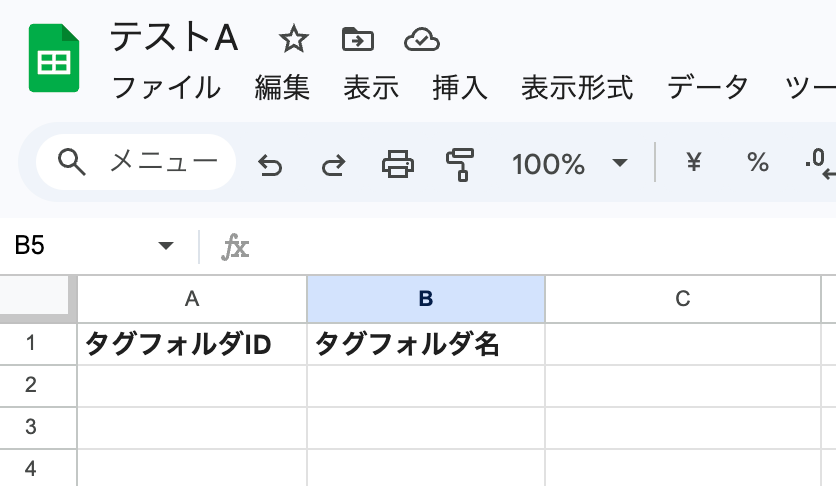836x486 pixels.
Task: Click the decrease decimal places icon
Action: coord(820,163)
